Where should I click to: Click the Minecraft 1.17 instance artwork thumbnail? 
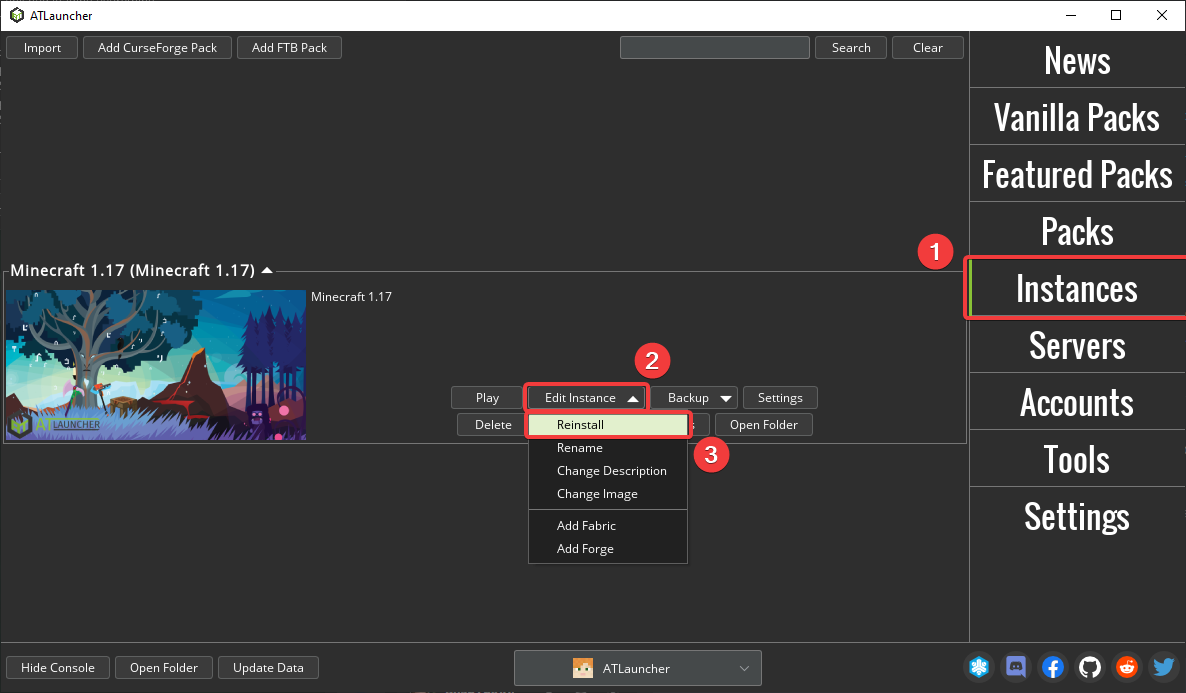tap(156, 365)
